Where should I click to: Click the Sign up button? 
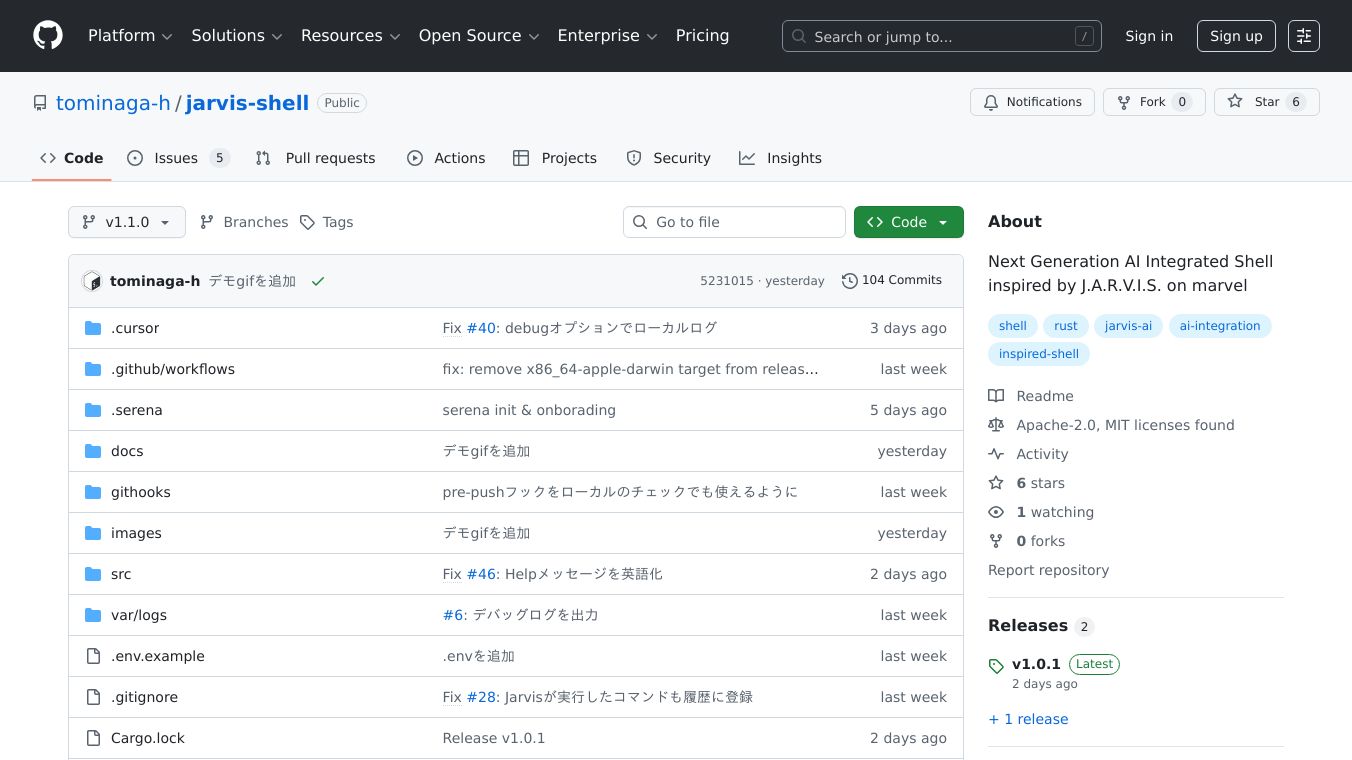(x=1236, y=36)
